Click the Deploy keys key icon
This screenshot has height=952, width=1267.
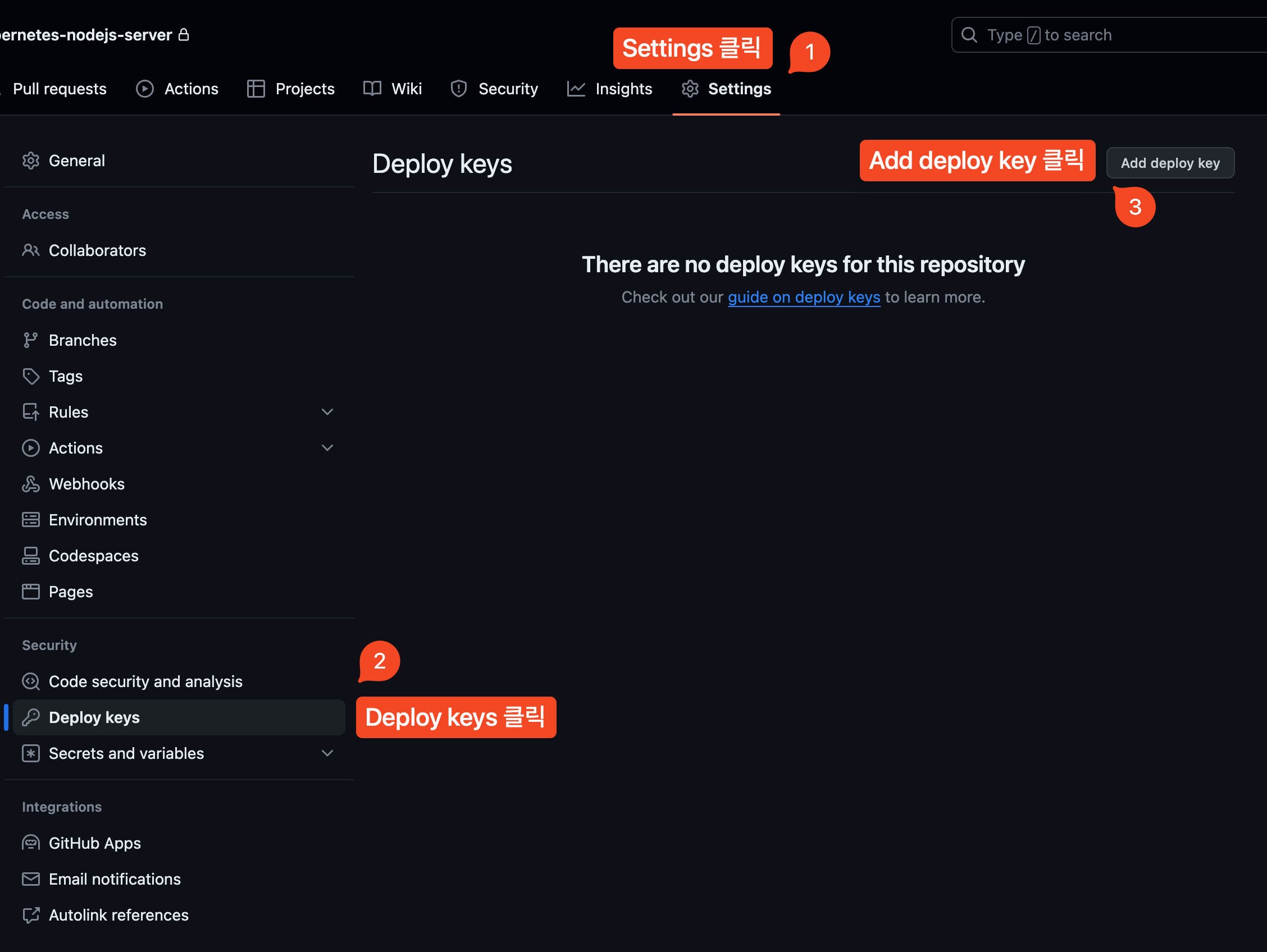pyautogui.click(x=31, y=717)
